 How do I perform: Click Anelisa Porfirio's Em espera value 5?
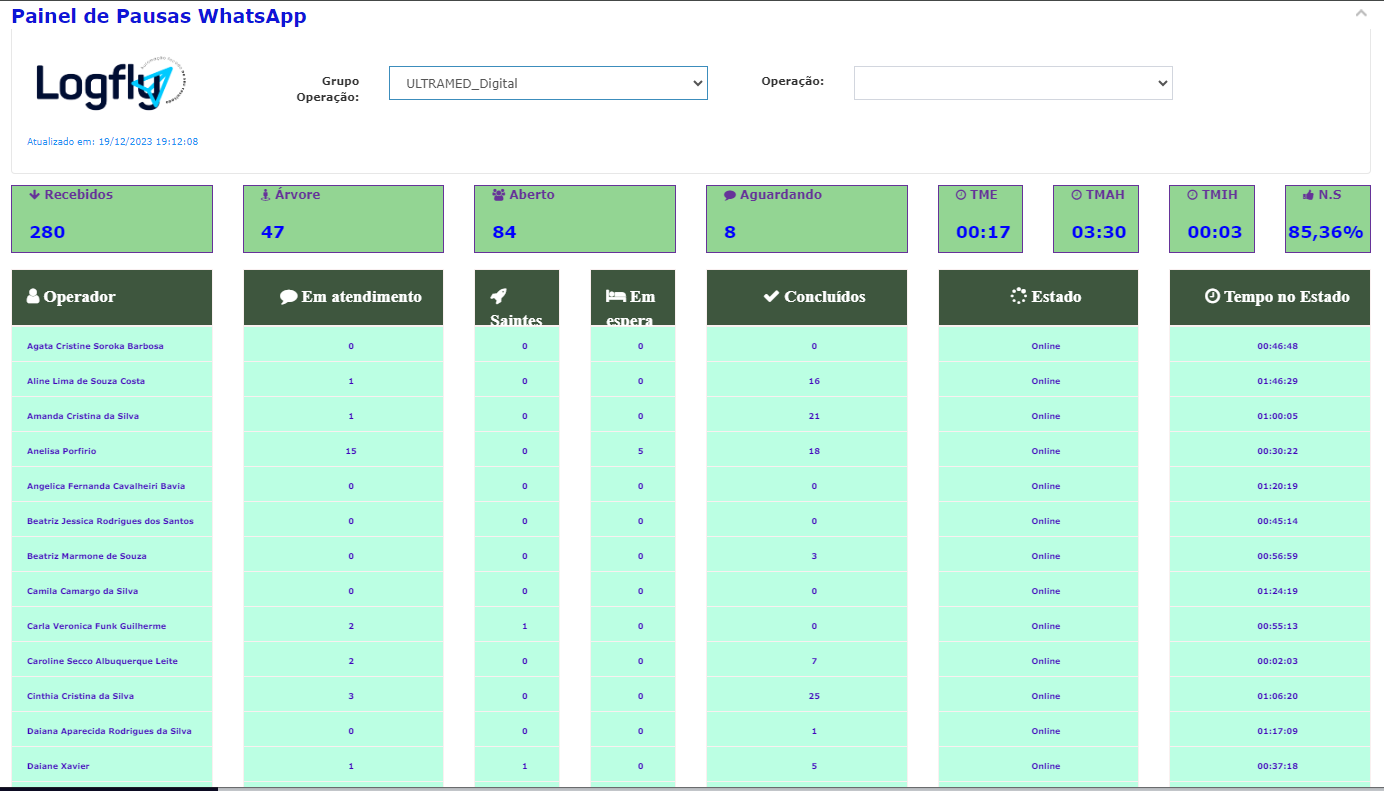(x=641, y=451)
